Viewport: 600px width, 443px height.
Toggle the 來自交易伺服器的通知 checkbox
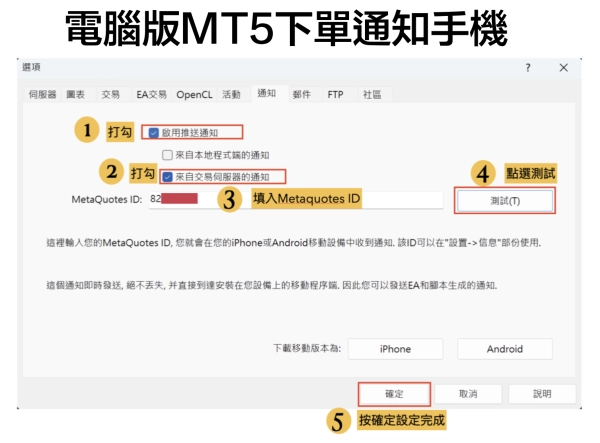(x=167, y=177)
